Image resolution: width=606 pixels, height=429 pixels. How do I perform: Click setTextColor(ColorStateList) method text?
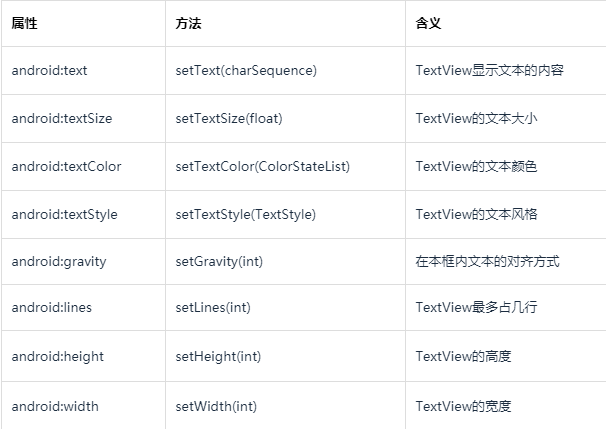click(263, 167)
